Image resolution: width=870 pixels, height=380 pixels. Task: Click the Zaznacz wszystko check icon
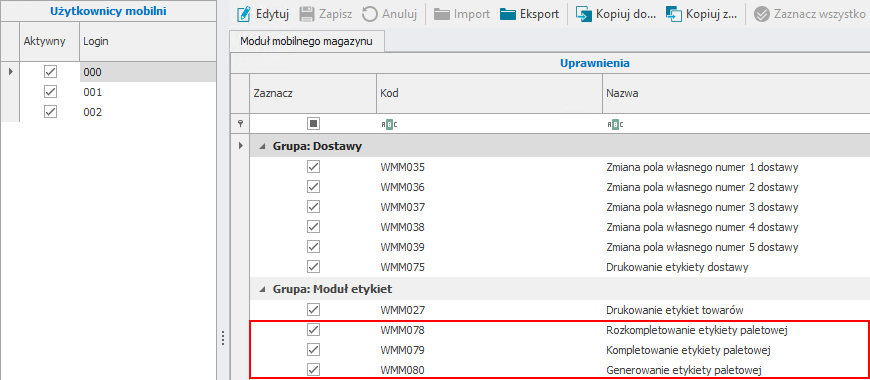click(763, 14)
